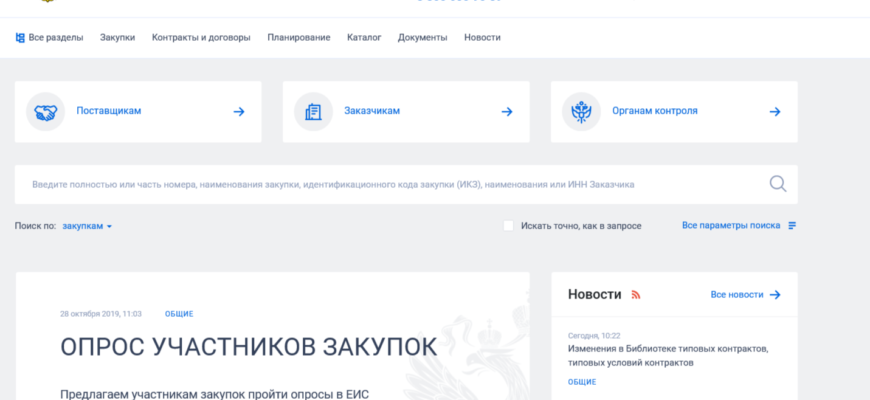Viewport: 870px width, 400px height.
Task: Open the Новости menu item
Action: click(482, 38)
